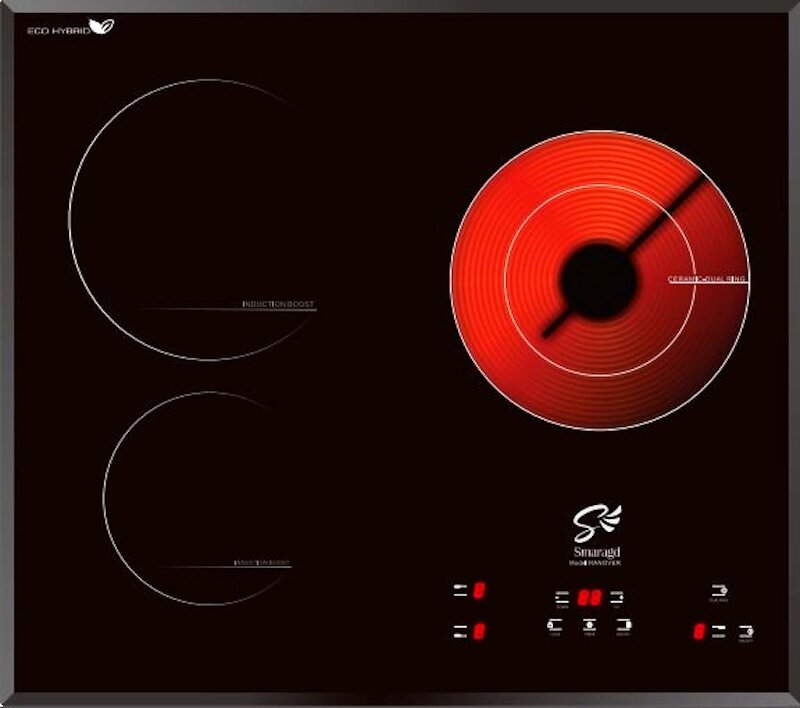The height and width of the screenshot is (708, 800).
Task: Tap the large Induction Boost label
Action: tap(278, 303)
